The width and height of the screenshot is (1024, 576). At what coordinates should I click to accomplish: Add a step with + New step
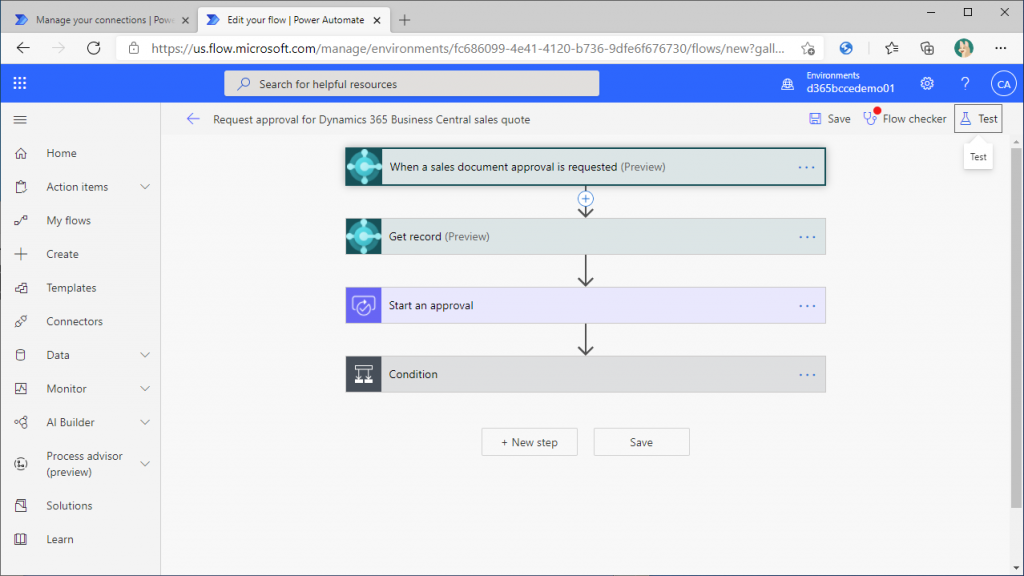[x=530, y=442]
